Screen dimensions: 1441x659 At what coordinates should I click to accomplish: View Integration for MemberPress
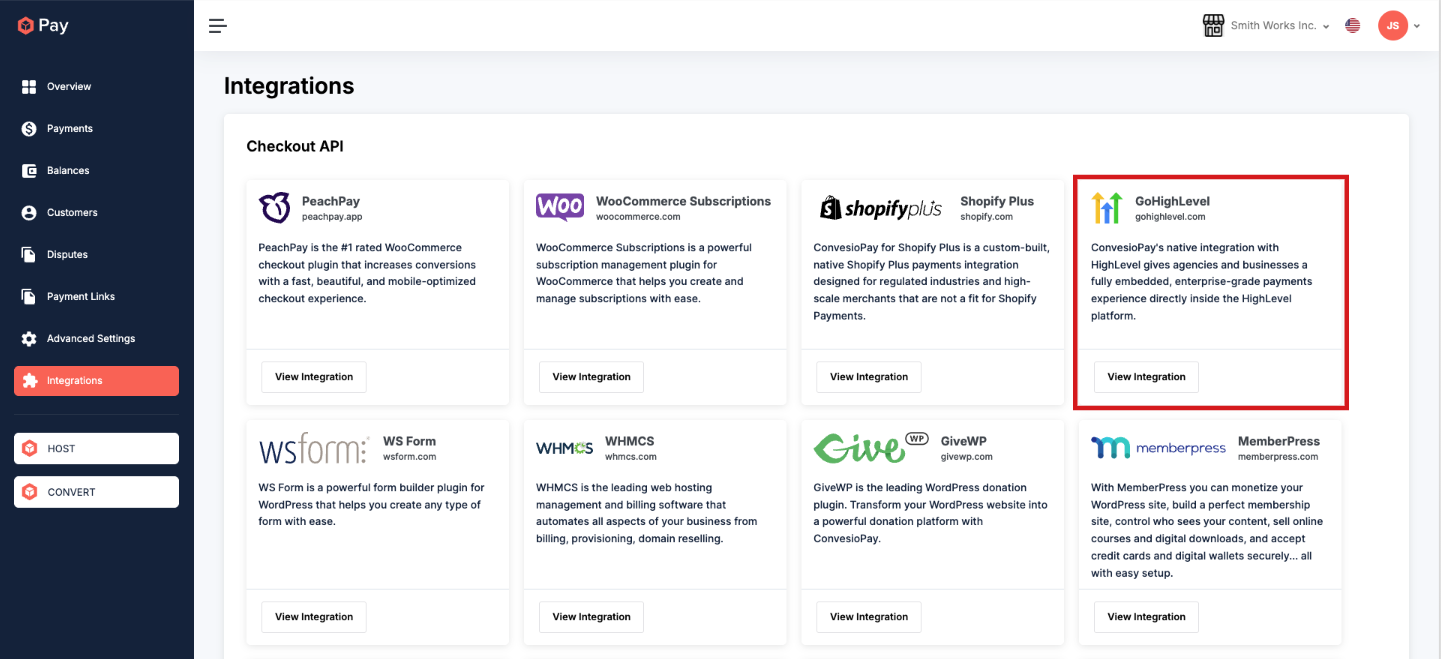(1146, 617)
